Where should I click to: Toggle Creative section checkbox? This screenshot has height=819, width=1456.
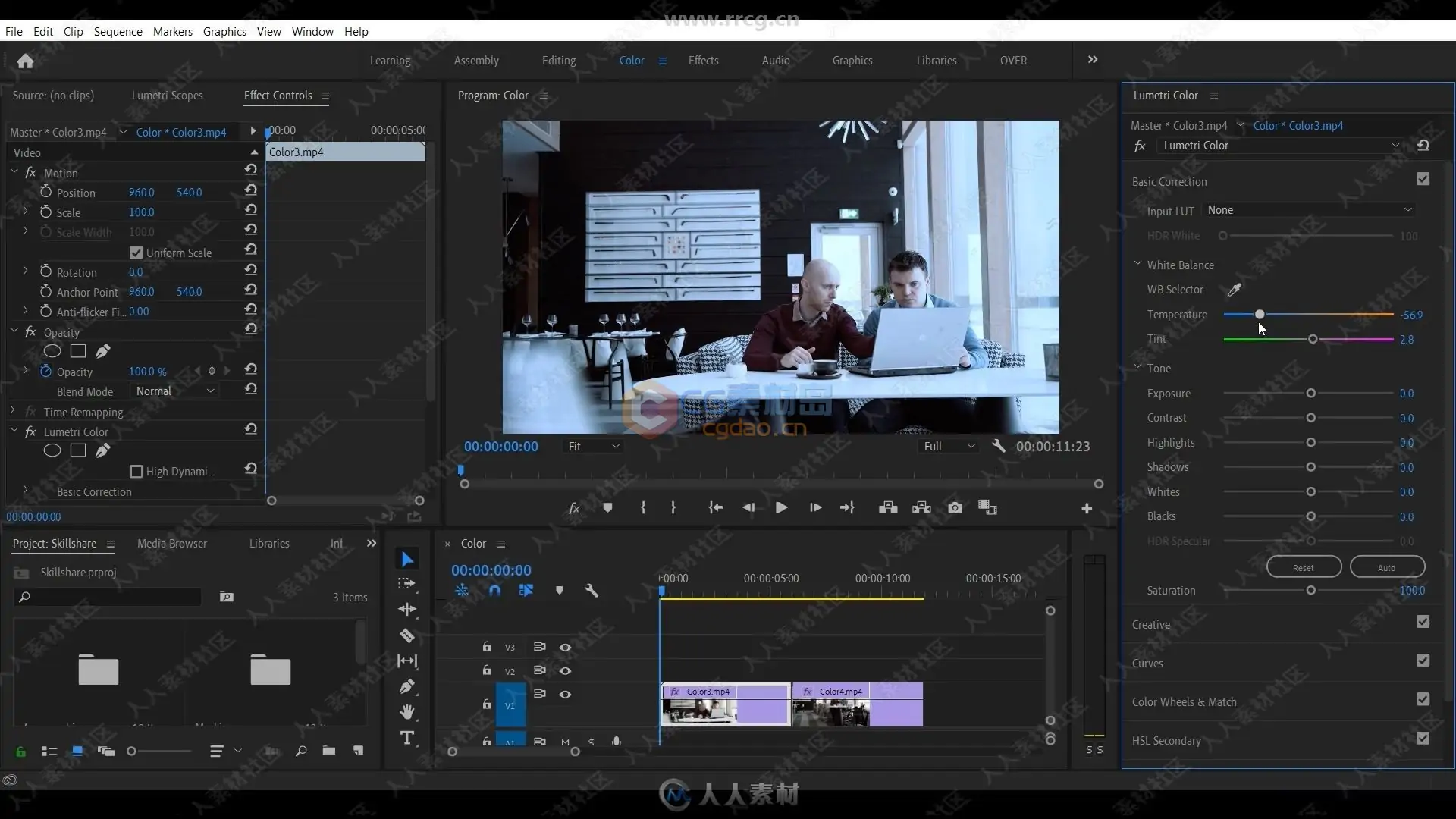click(1423, 622)
